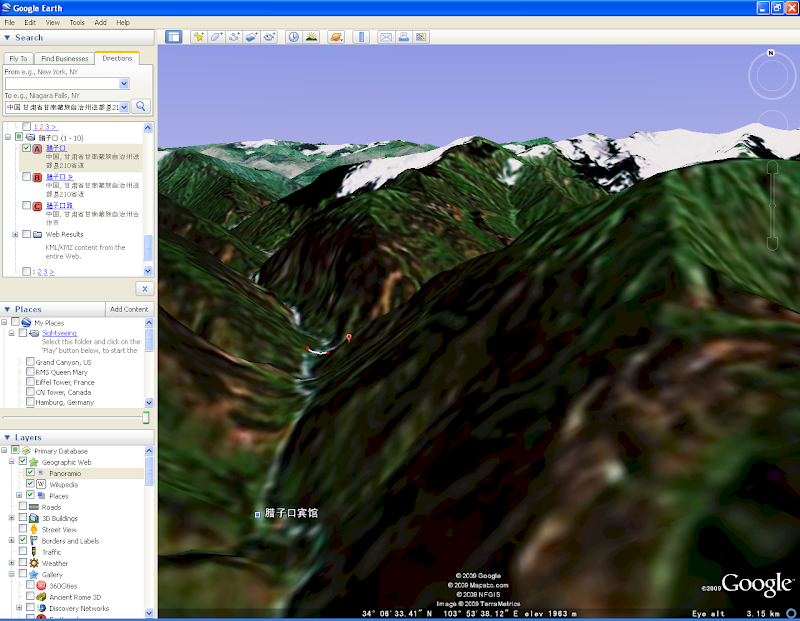Screen dimensions: 800x621
Task: Add a new placemark from toolbar
Action: (198, 37)
